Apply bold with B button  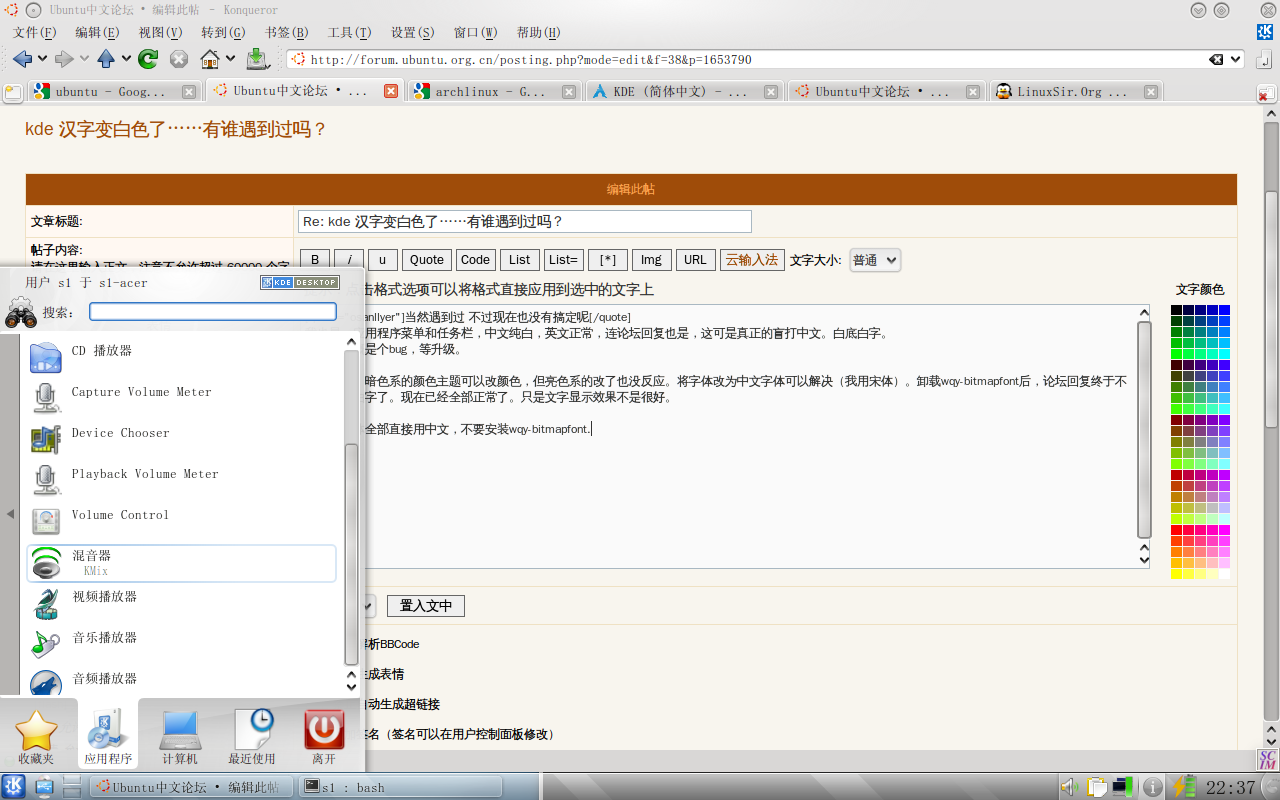pyautogui.click(x=315, y=260)
